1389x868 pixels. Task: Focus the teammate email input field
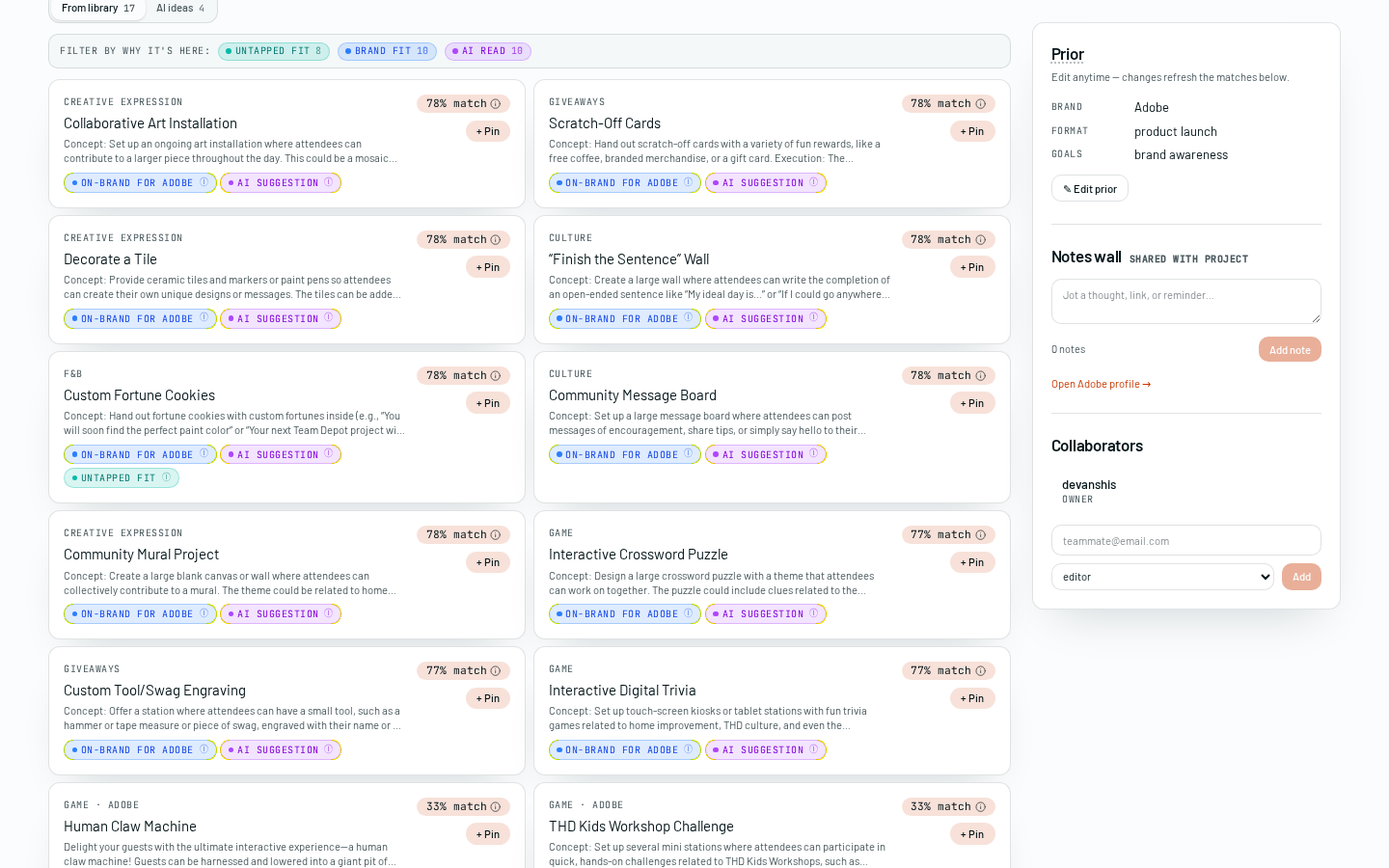pos(1186,540)
